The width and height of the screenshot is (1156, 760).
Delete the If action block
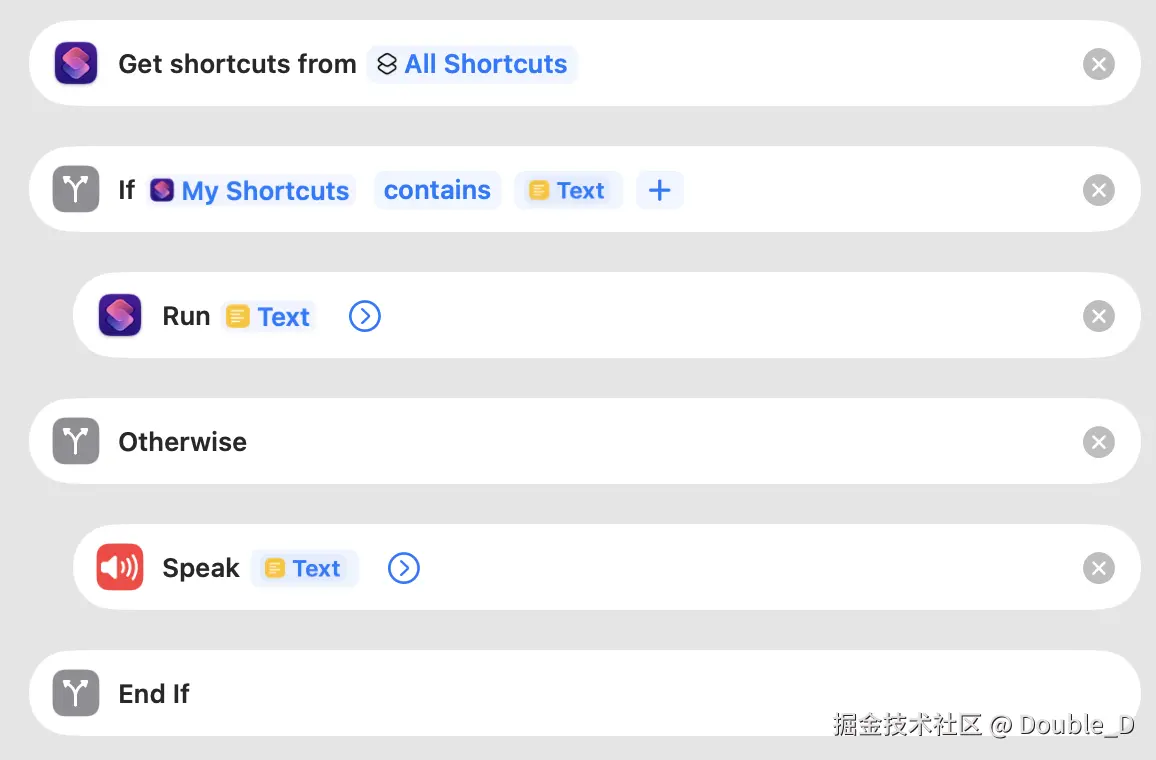coord(1098,190)
